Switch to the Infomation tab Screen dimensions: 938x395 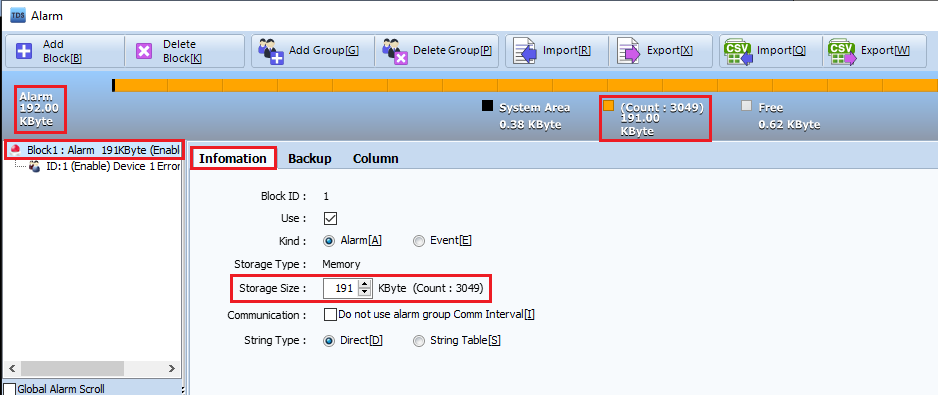(233, 159)
